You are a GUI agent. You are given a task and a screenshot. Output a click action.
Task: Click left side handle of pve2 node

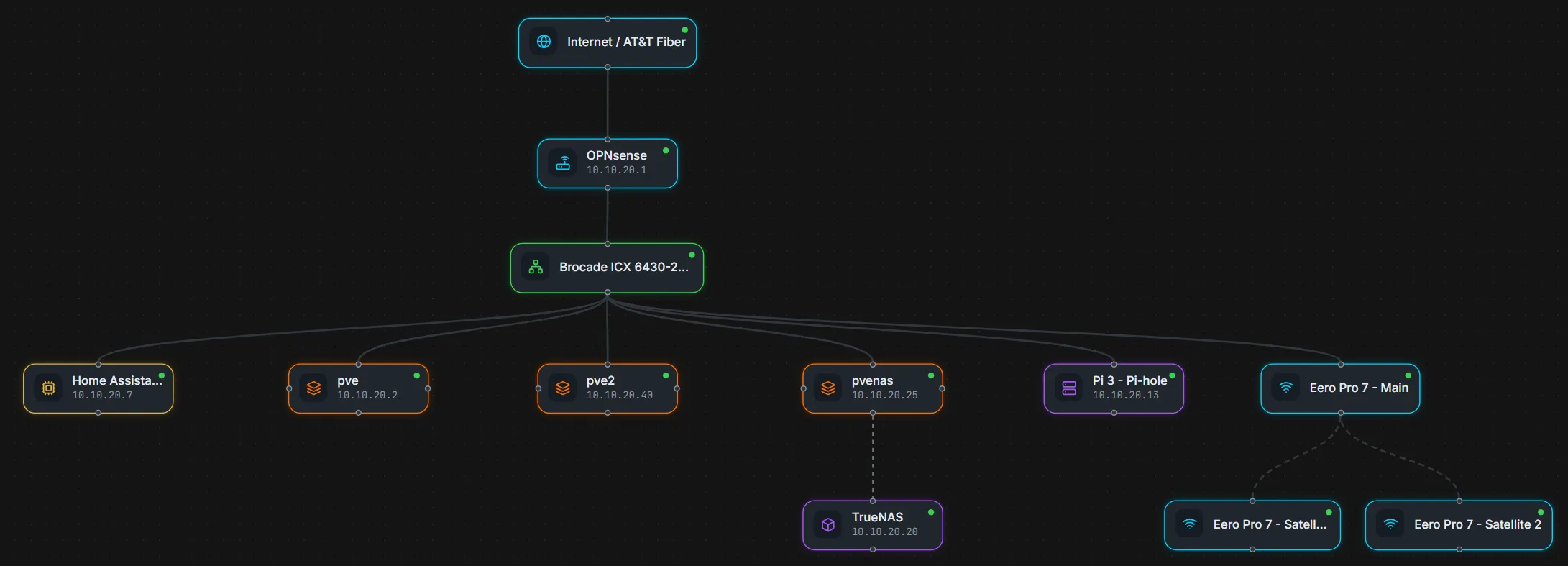click(x=538, y=388)
